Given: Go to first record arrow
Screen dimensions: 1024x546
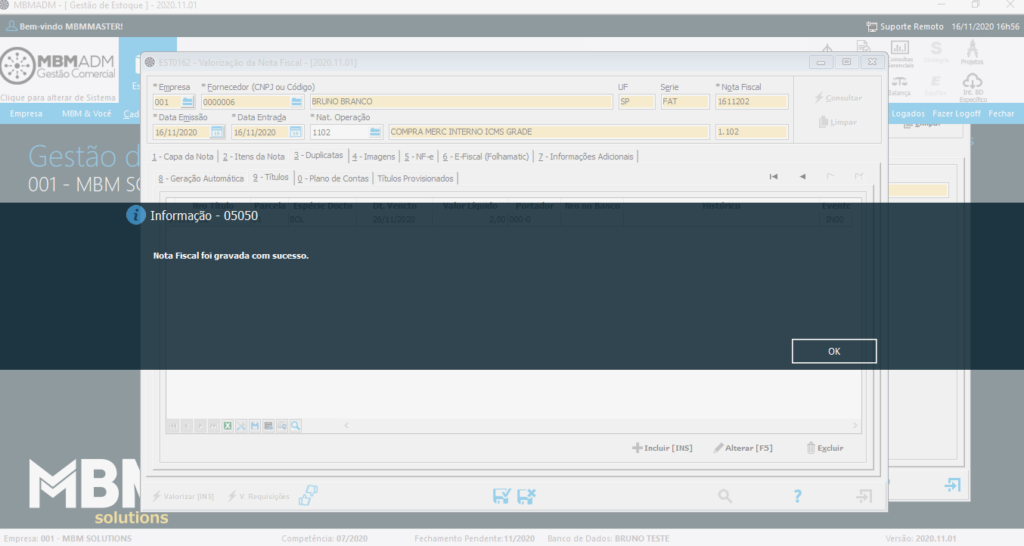Looking at the screenshot, I should 773,176.
